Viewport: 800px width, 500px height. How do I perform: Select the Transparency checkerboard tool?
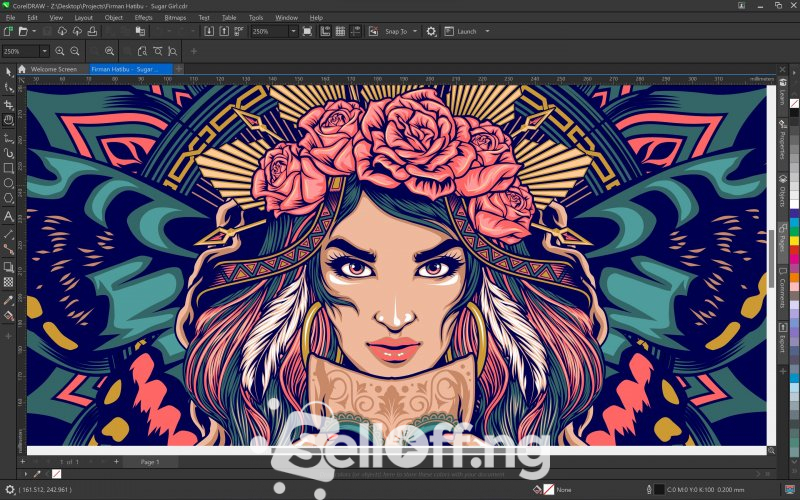[x=8, y=282]
